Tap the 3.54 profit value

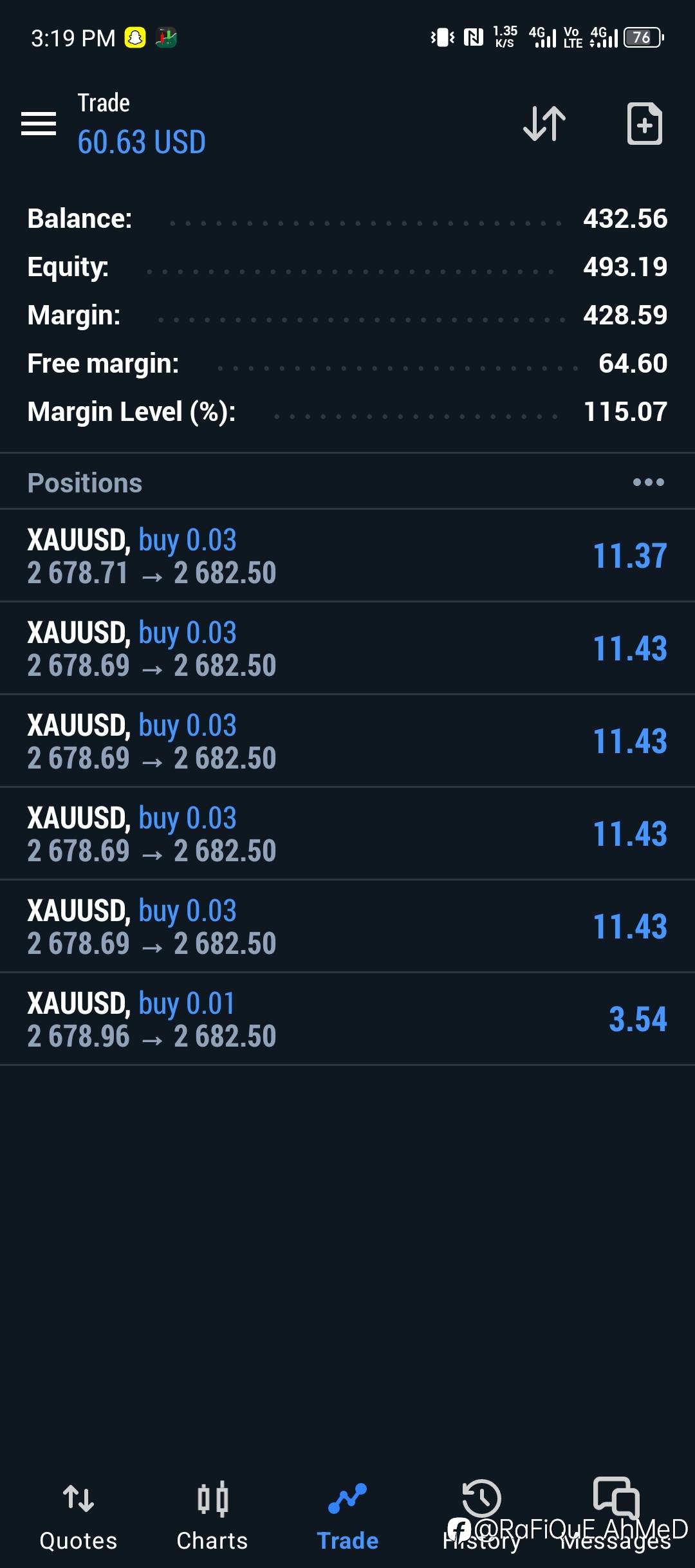pyautogui.click(x=637, y=1019)
